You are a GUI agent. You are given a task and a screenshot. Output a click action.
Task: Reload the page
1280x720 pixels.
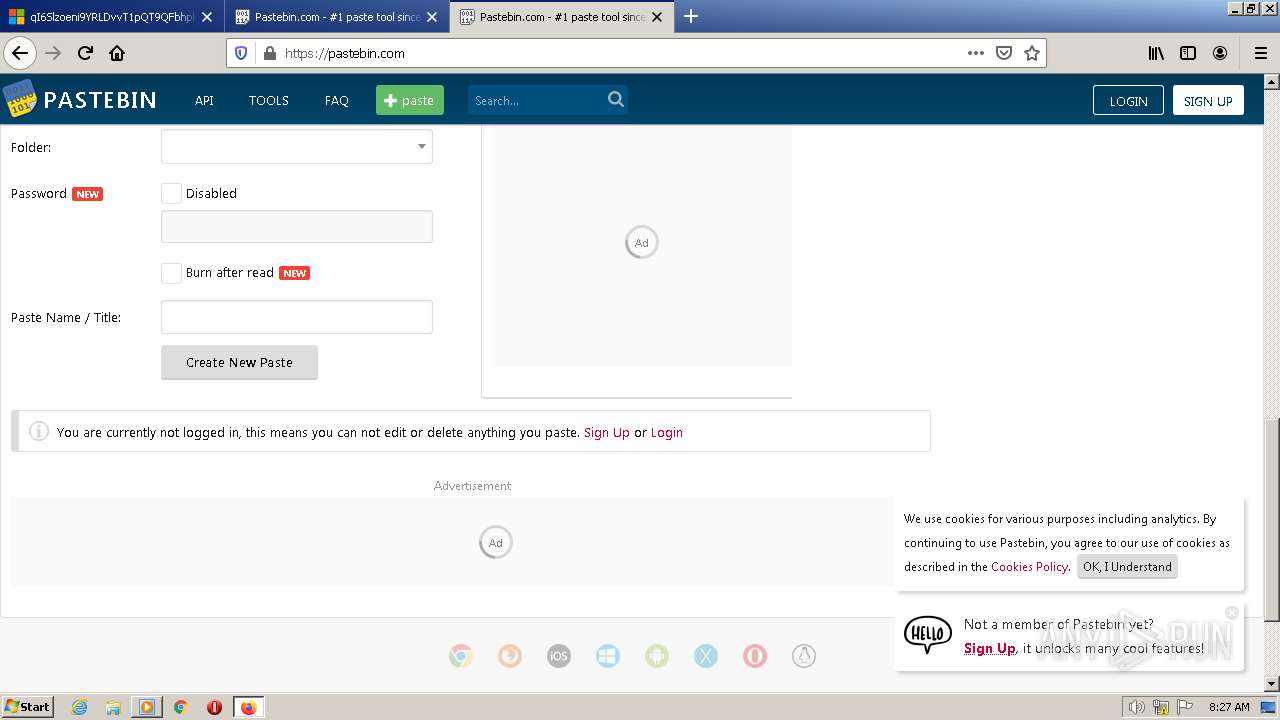85,53
